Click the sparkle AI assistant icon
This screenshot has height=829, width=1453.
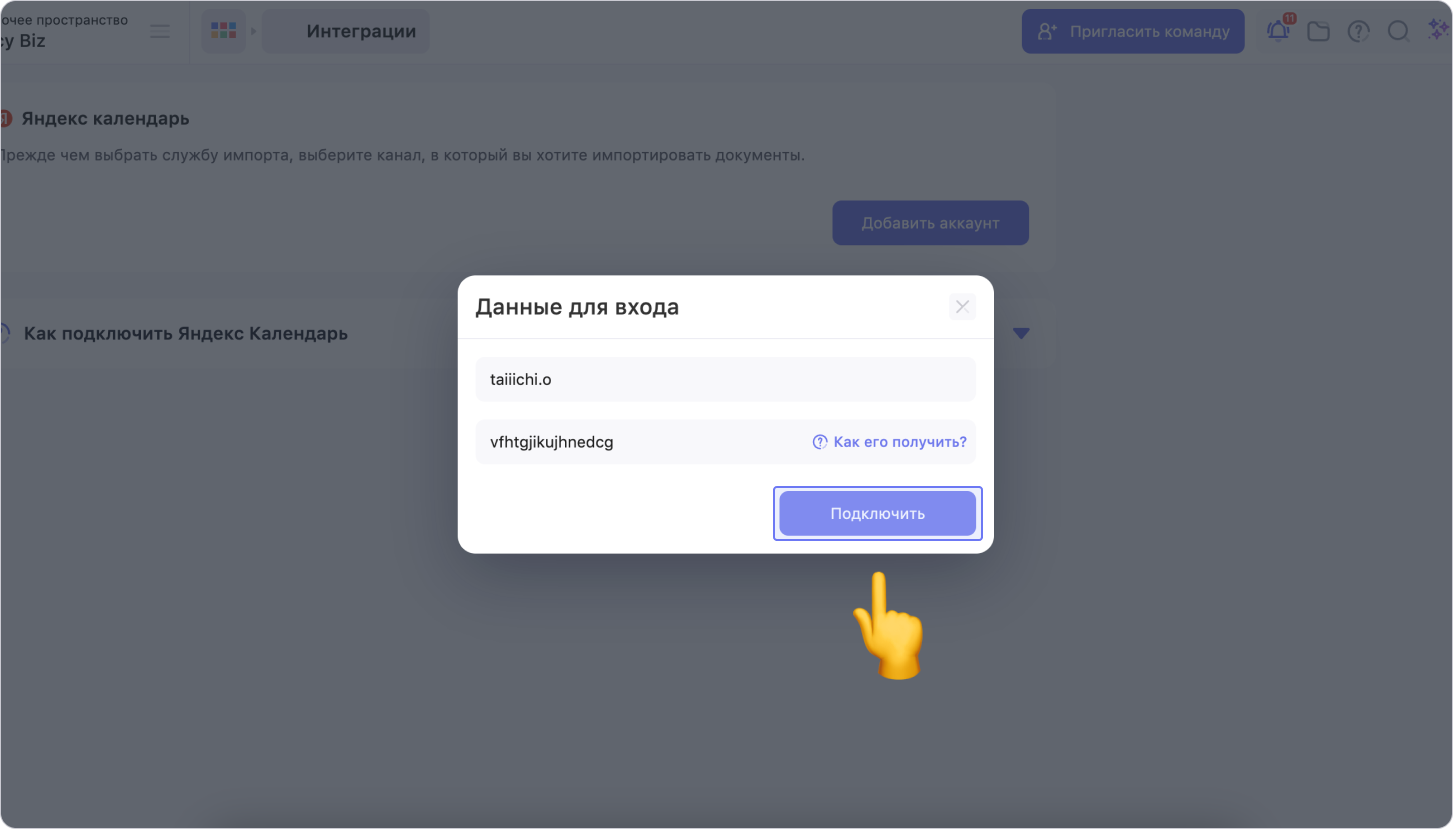pos(1438,31)
